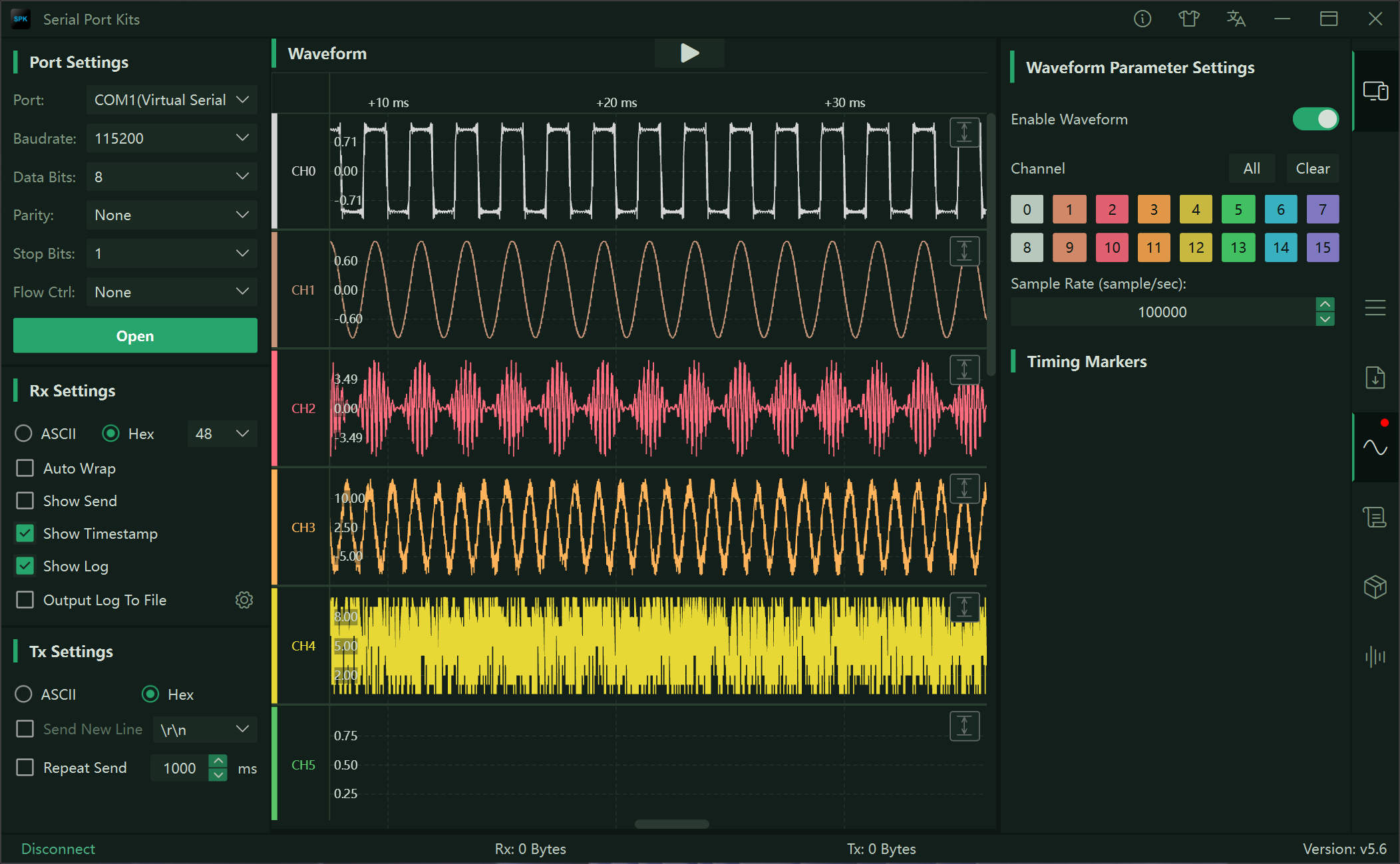Open the hamburger list icon in sidebar
This screenshot has height=864, width=1400.
point(1375,308)
